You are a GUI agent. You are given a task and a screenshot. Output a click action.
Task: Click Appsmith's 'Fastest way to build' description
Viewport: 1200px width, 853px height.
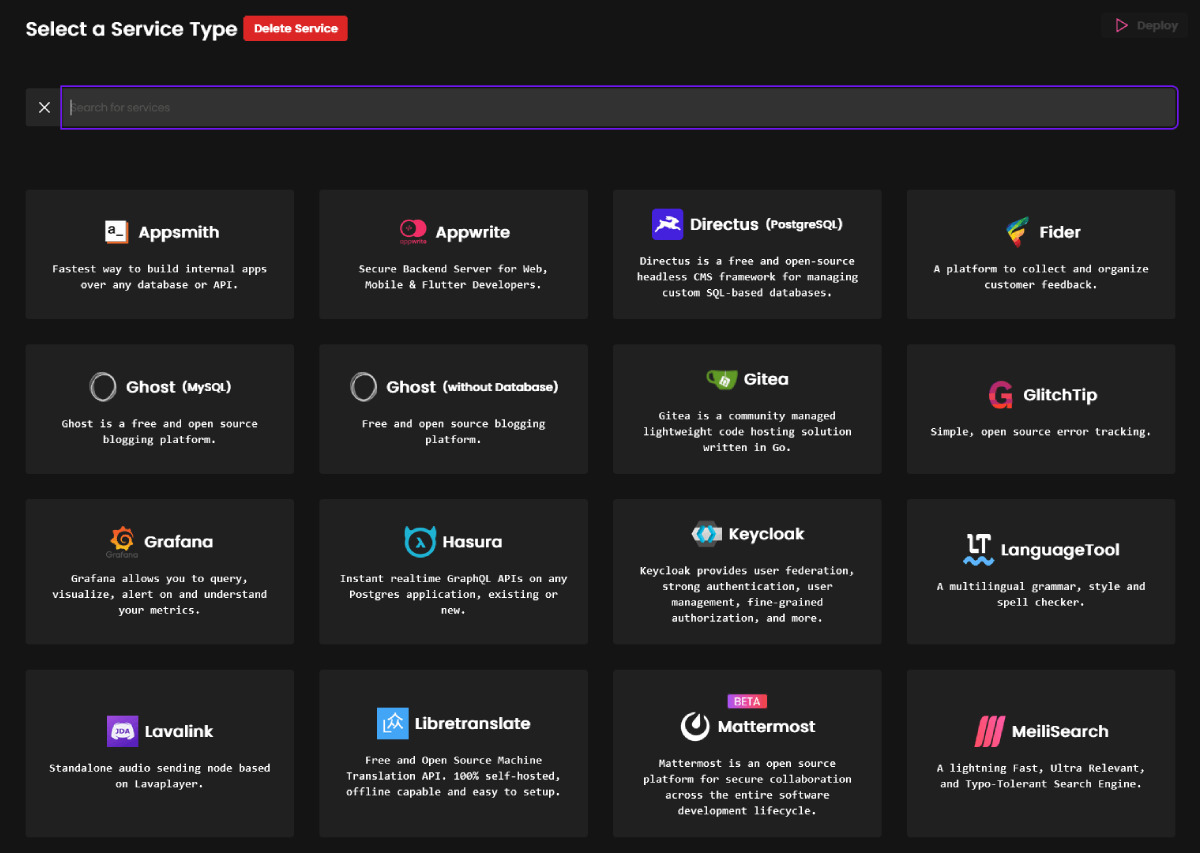point(160,277)
